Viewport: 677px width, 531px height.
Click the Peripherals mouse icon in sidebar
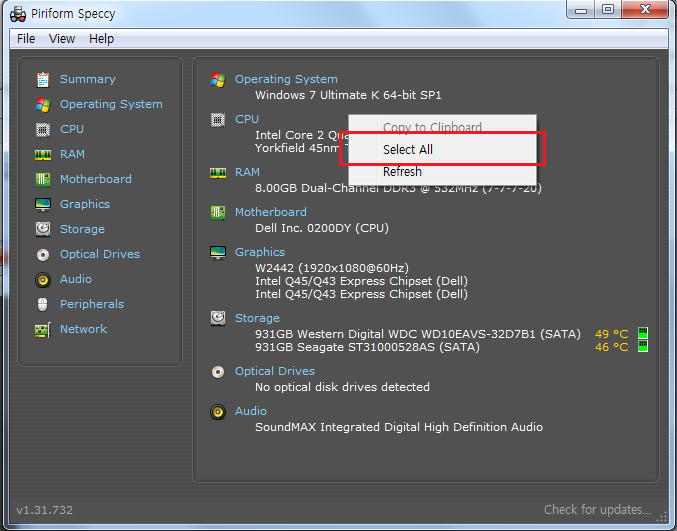[x=42, y=304]
